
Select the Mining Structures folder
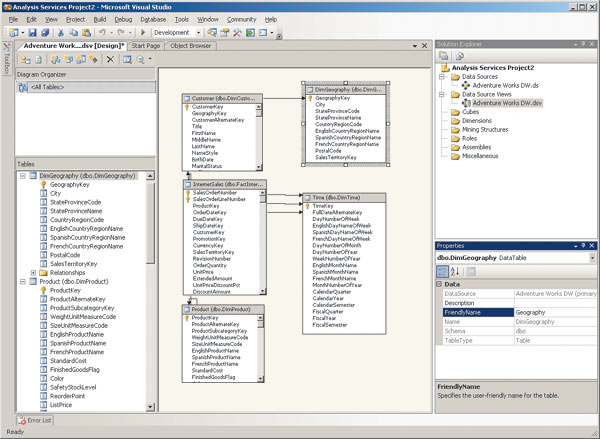[x=485, y=129]
